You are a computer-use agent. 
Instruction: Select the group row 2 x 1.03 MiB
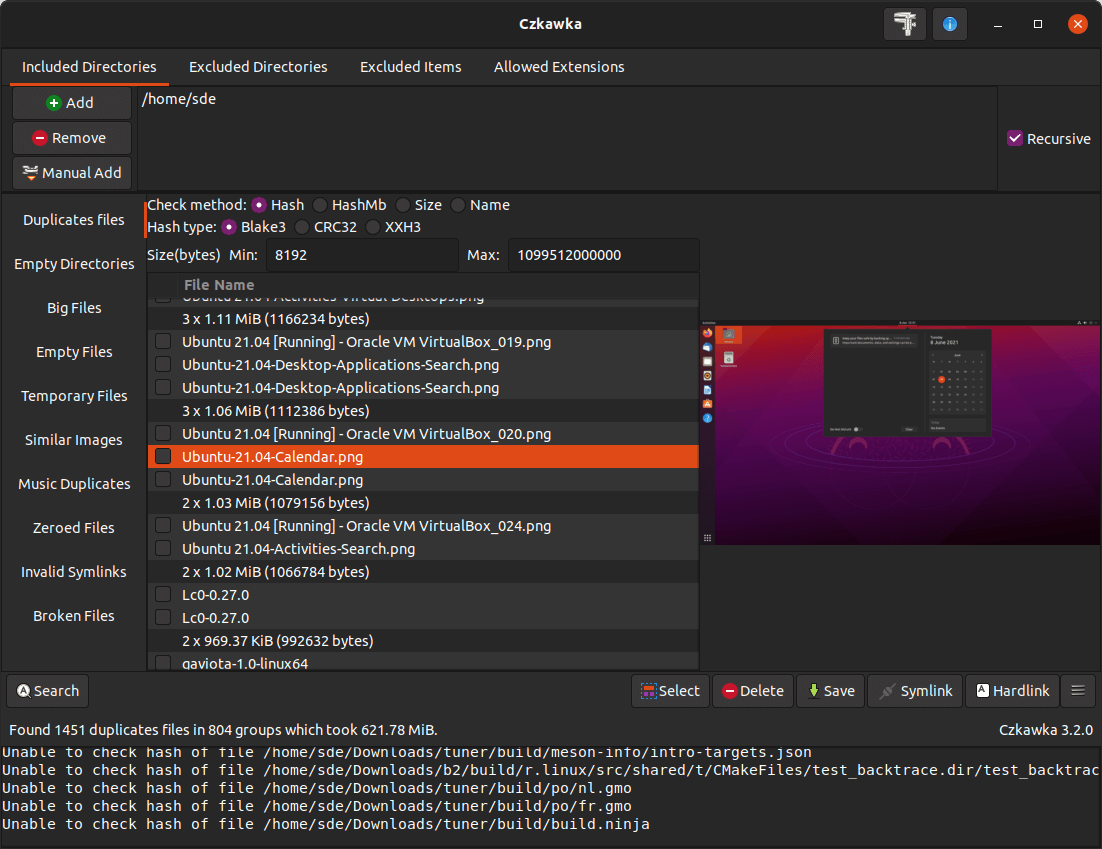(x=423, y=503)
